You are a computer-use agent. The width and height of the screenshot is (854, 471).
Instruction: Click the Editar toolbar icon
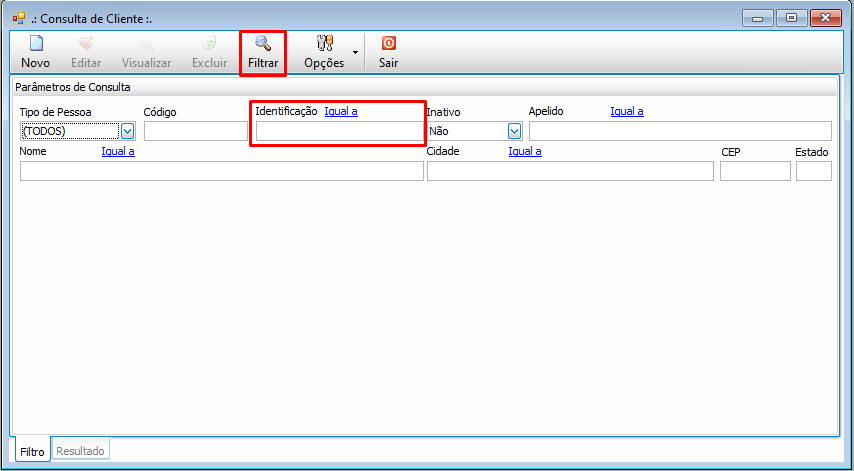click(86, 42)
